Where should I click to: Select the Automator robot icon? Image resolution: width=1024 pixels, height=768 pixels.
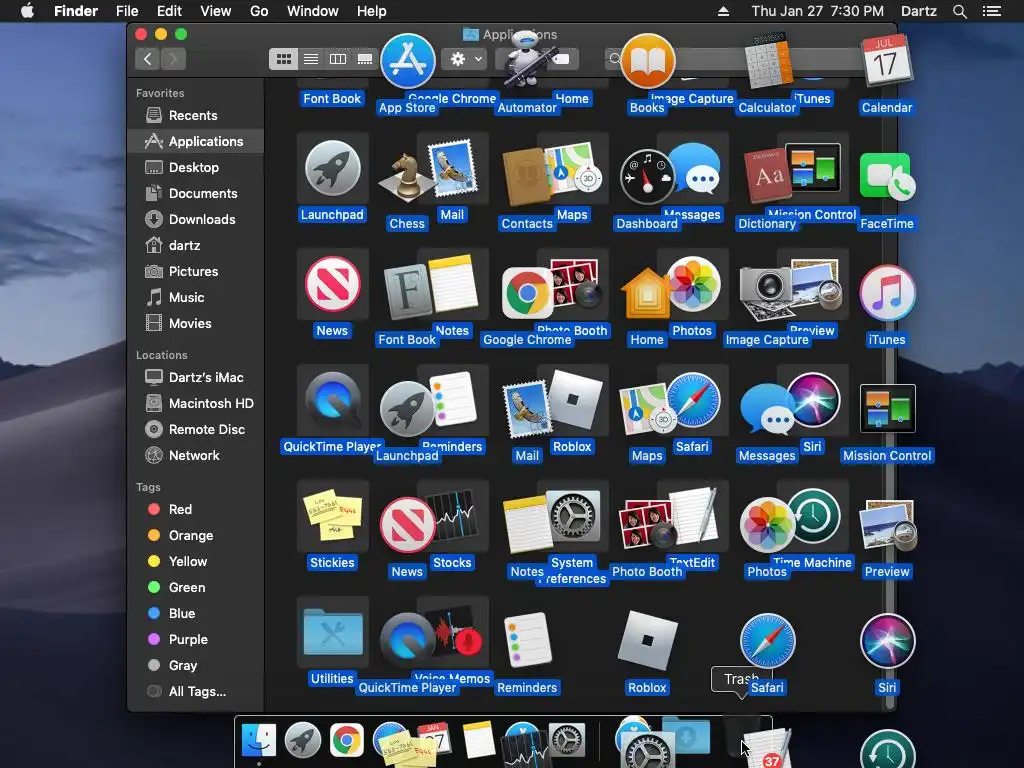click(x=526, y=60)
